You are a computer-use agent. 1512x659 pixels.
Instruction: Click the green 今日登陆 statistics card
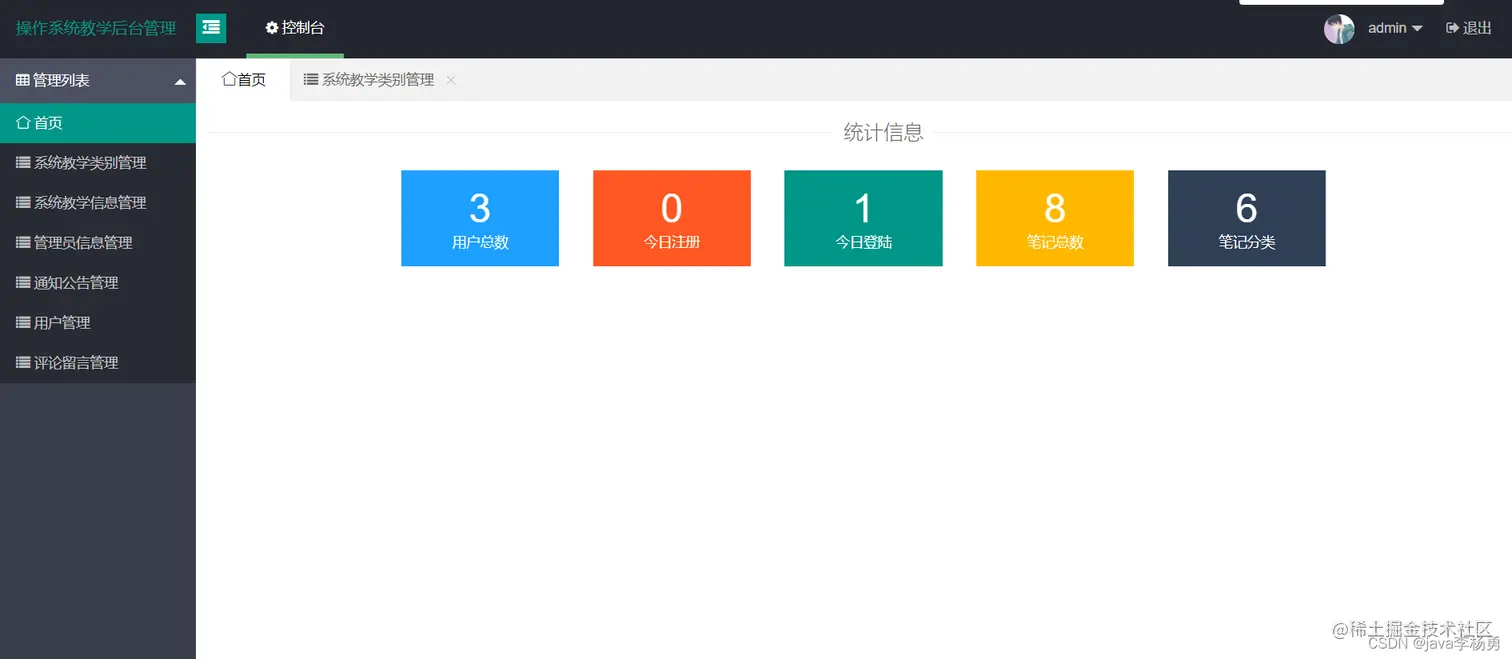click(x=863, y=218)
